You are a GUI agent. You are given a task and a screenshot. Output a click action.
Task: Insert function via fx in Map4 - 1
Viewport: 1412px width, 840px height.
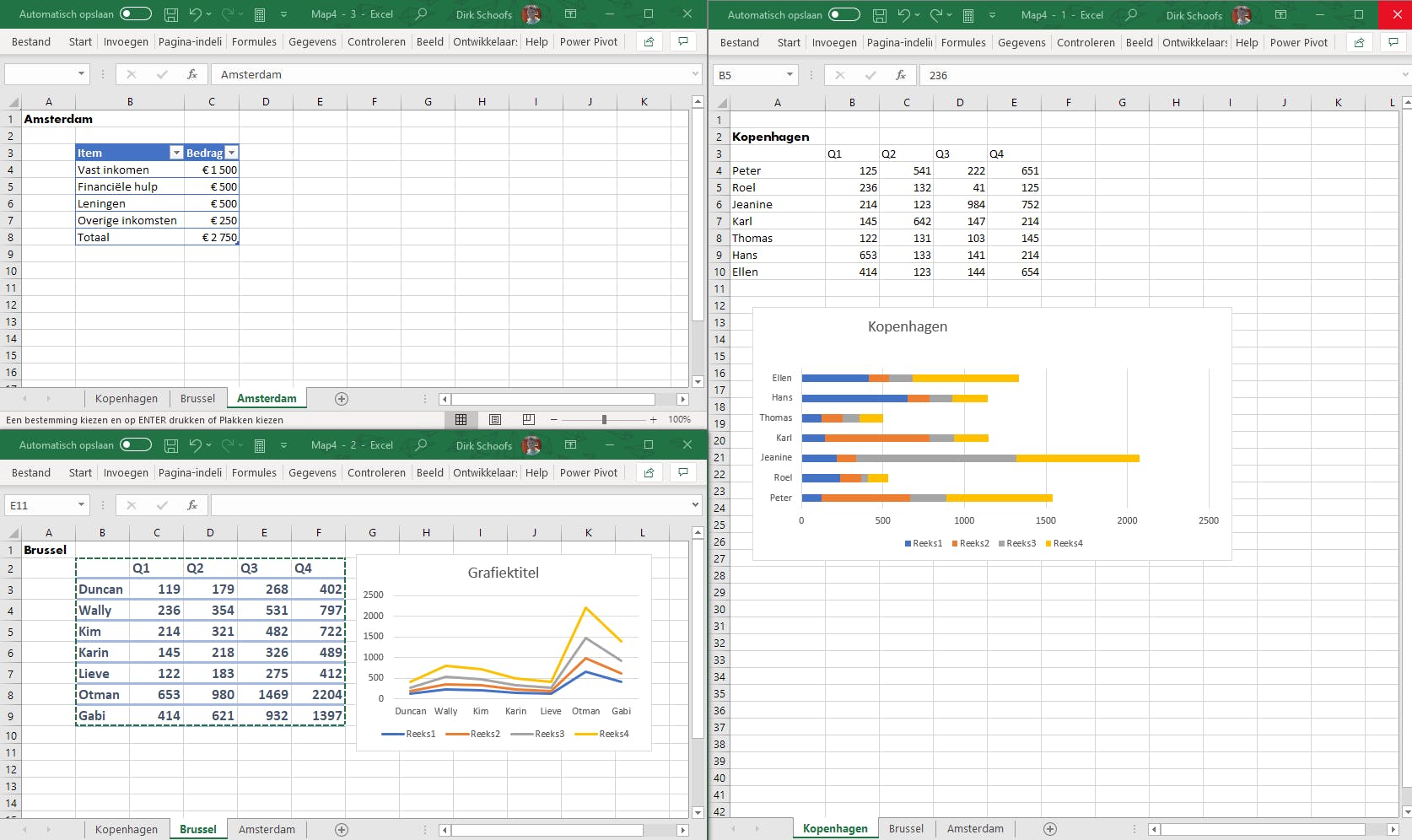tap(901, 75)
